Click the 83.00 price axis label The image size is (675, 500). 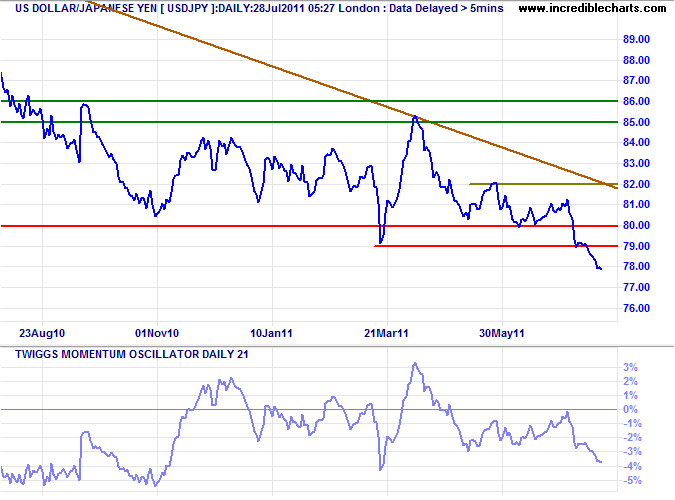(x=636, y=163)
